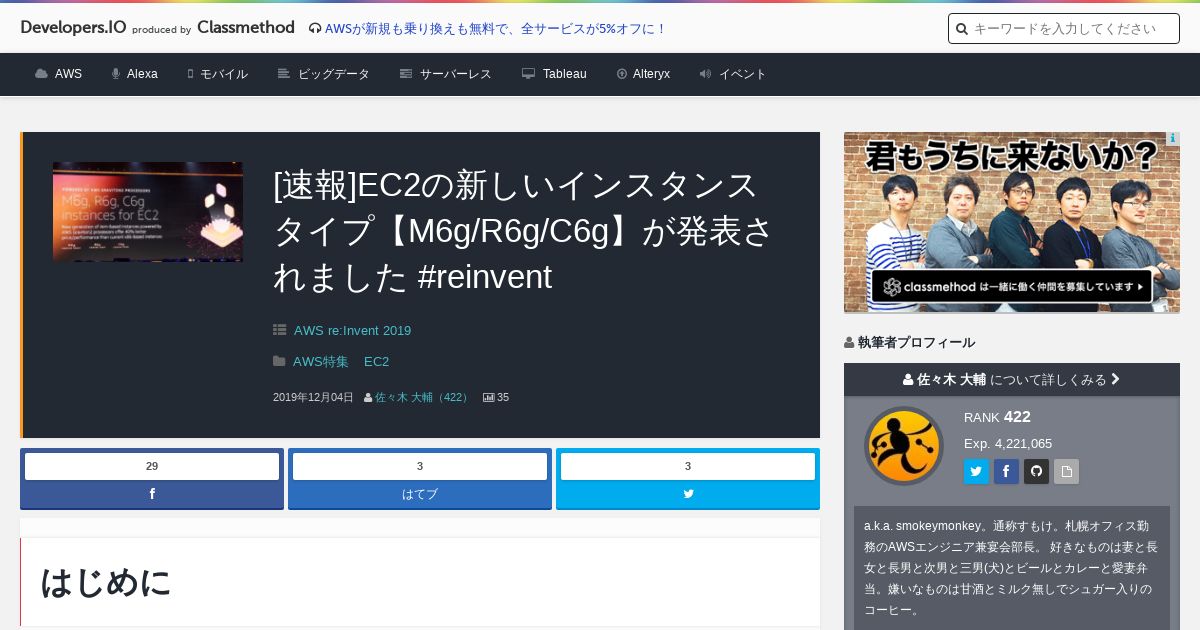Click the view count chart icon 35

[489, 398]
